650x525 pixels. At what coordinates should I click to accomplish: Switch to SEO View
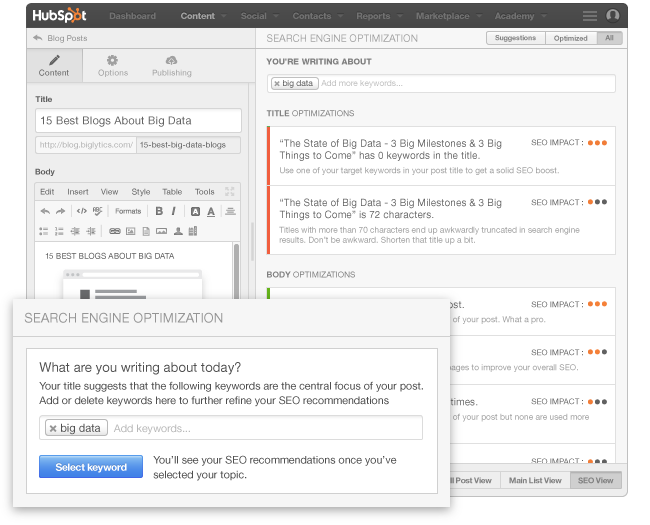pos(595,480)
